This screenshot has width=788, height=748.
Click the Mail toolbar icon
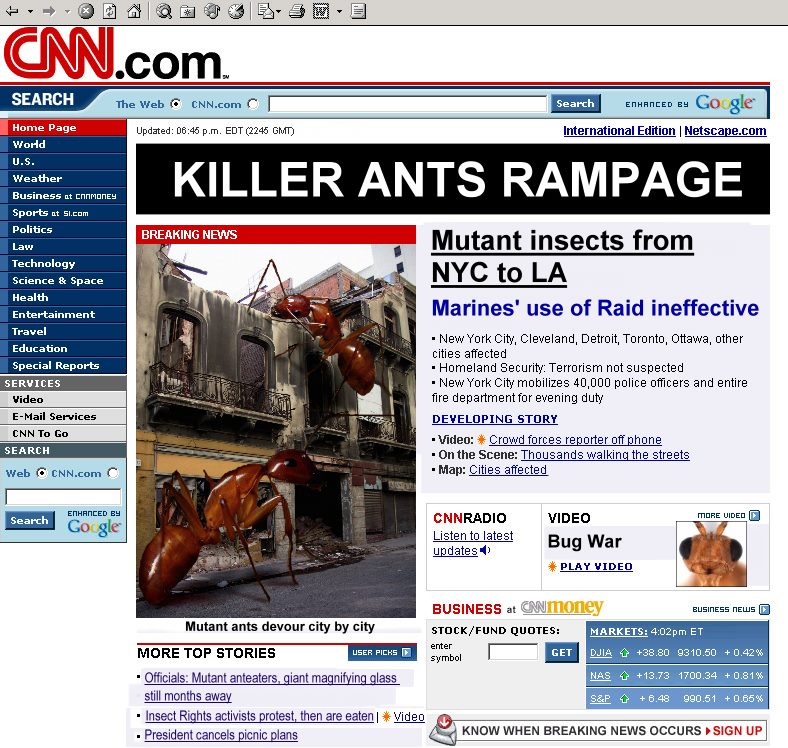(x=265, y=11)
